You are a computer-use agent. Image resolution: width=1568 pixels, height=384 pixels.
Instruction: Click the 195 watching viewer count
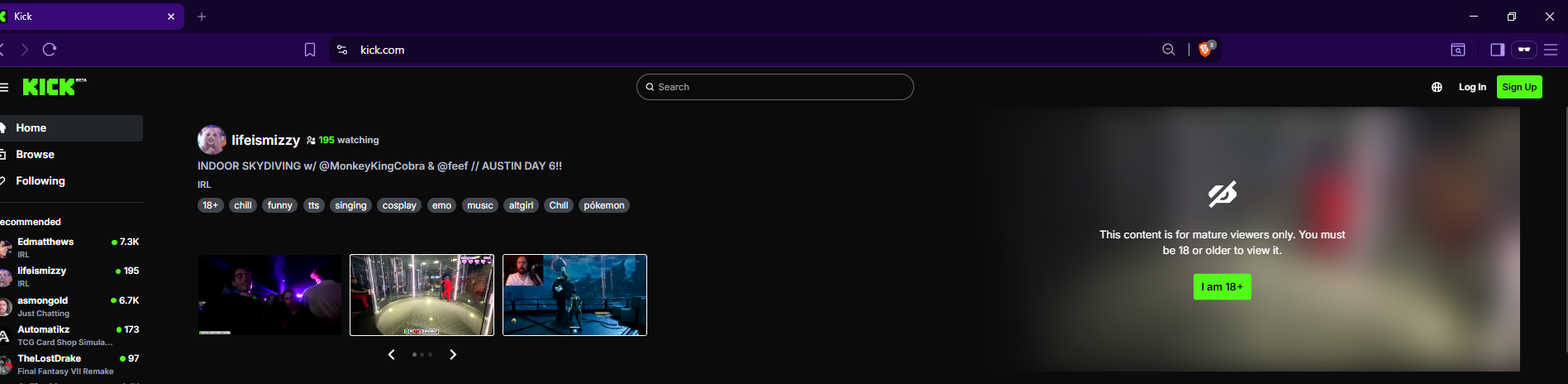(342, 140)
